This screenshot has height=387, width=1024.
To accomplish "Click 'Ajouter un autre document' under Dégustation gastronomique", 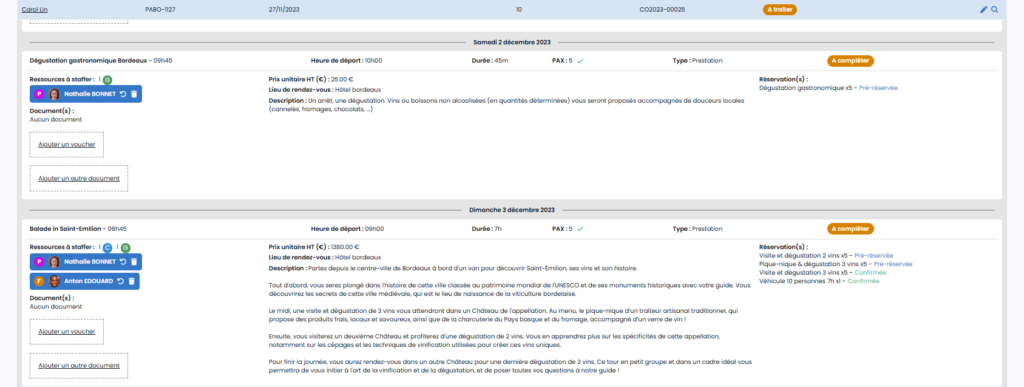I will 79,178.
